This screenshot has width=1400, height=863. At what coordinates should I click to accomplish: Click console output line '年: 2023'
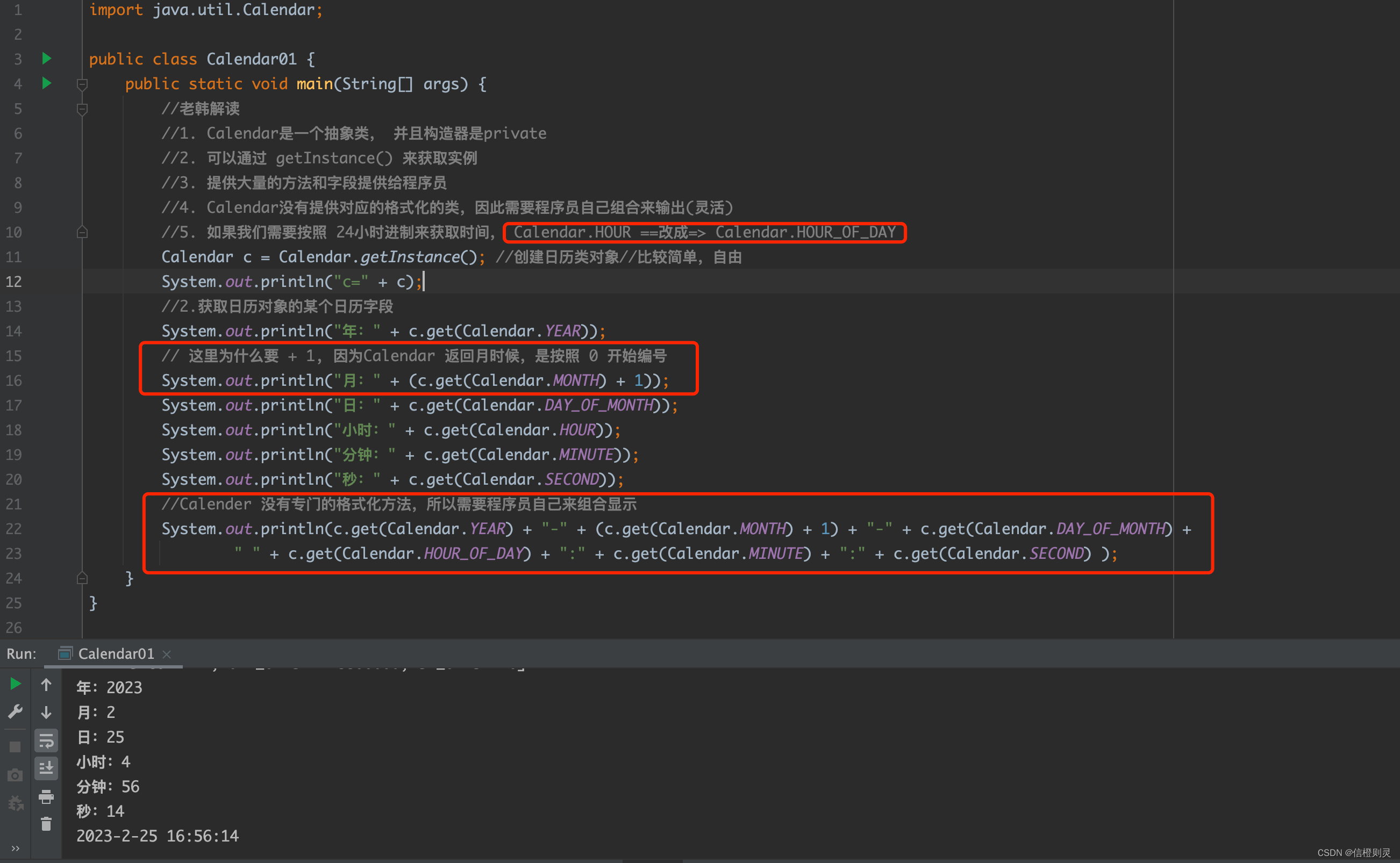(x=109, y=687)
